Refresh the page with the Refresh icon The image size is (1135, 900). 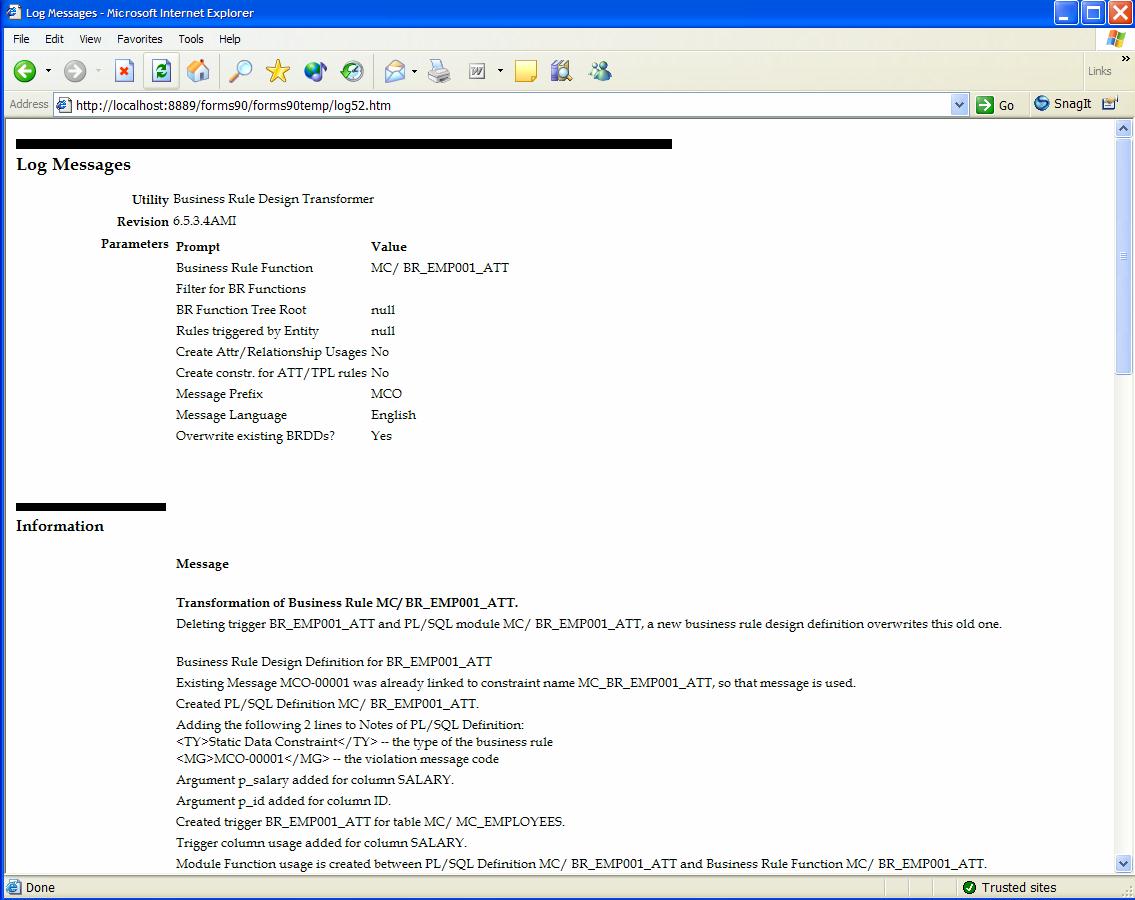pyautogui.click(x=161, y=71)
